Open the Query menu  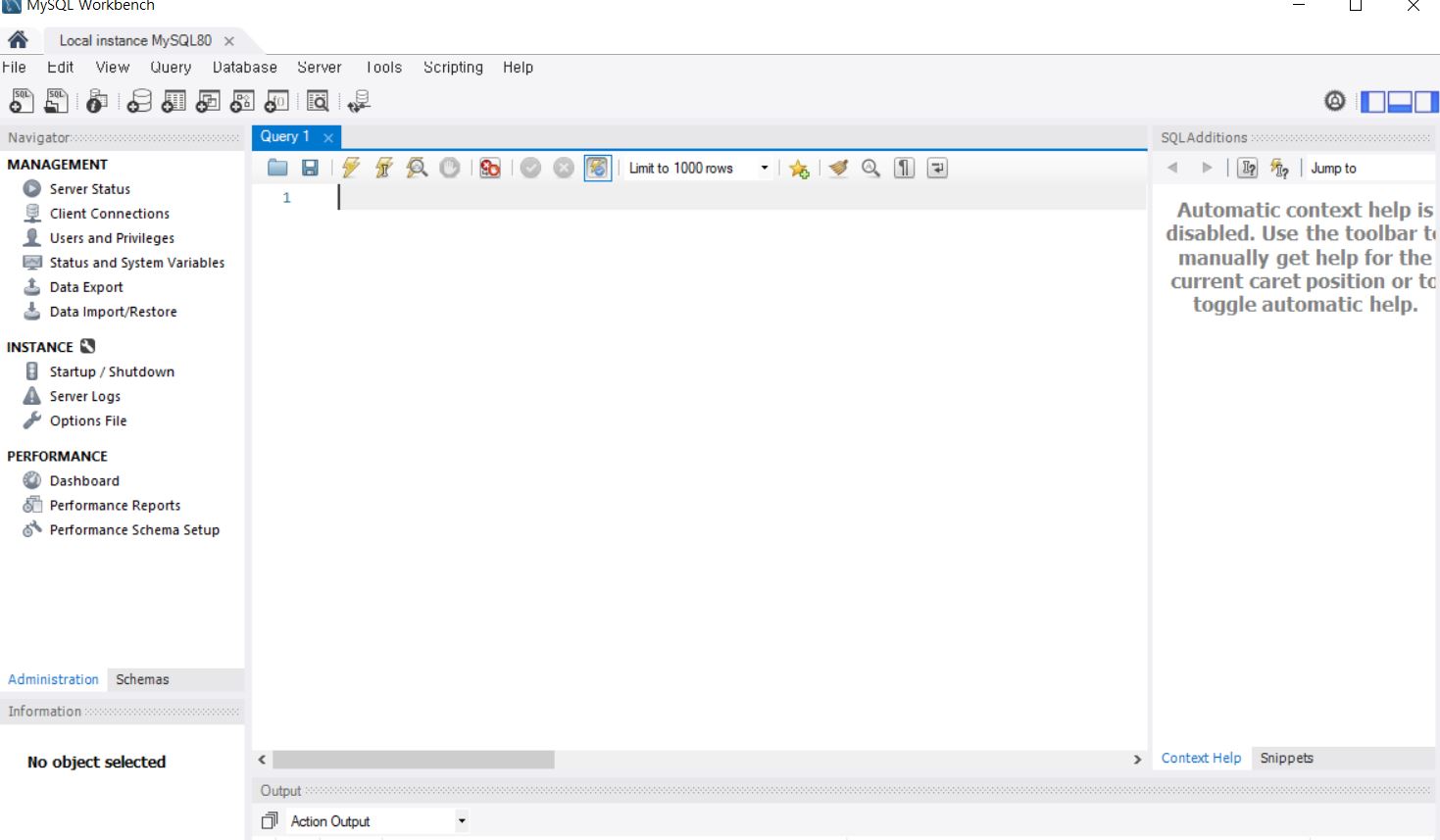coord(171,68)
